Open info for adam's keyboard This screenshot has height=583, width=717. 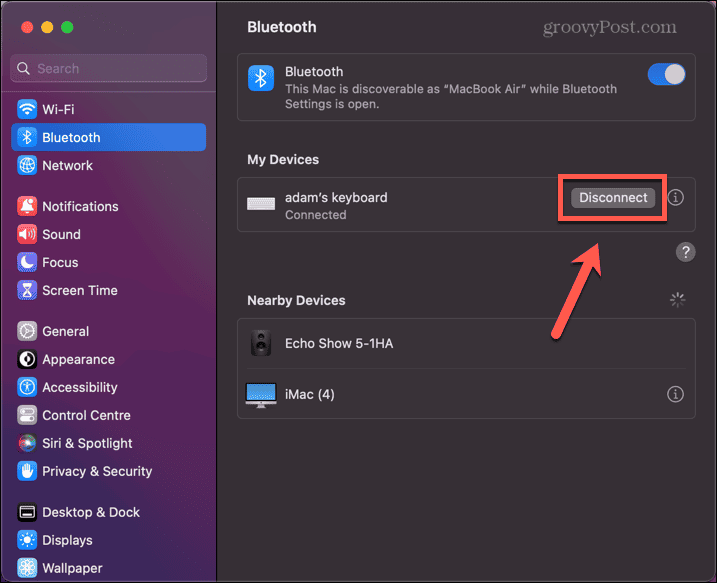click(x=675, y=198)
